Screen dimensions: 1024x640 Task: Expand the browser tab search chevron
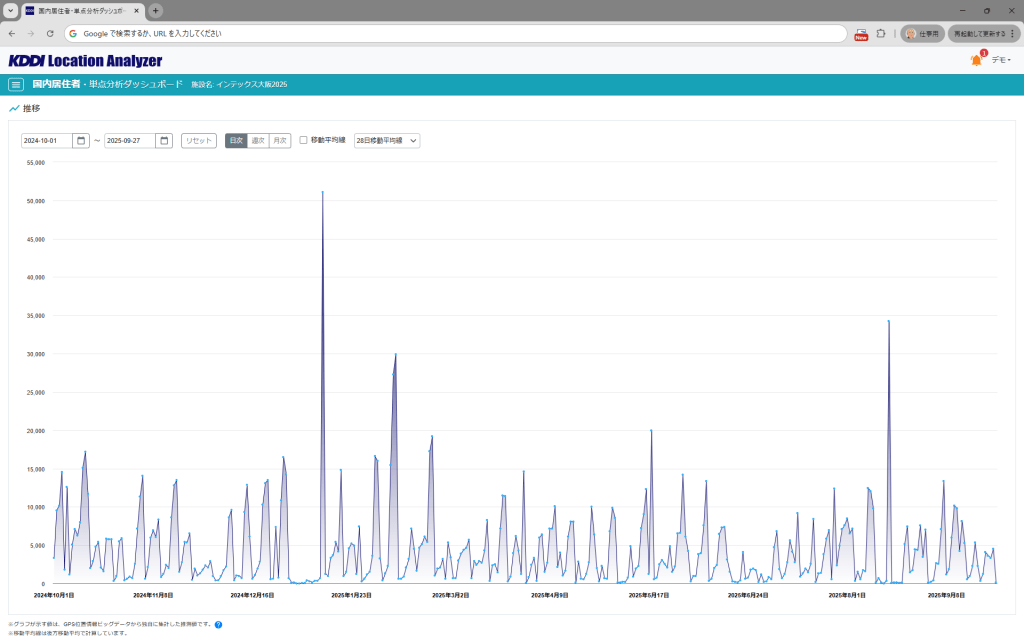(x=10, y=11)
